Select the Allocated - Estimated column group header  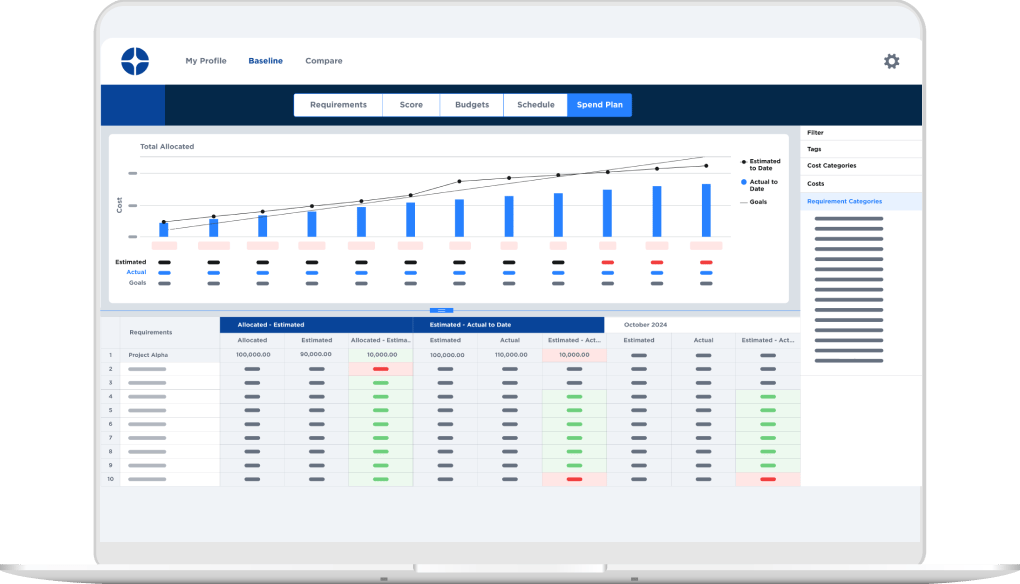[316, 325]
